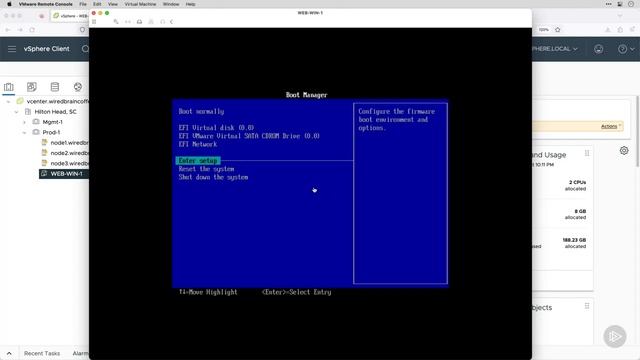Image resolution: width=640 pixels, height=360 pixels.
Task: Expand the Mgmt-1 cluster node
Action: [x=24, y=122]
